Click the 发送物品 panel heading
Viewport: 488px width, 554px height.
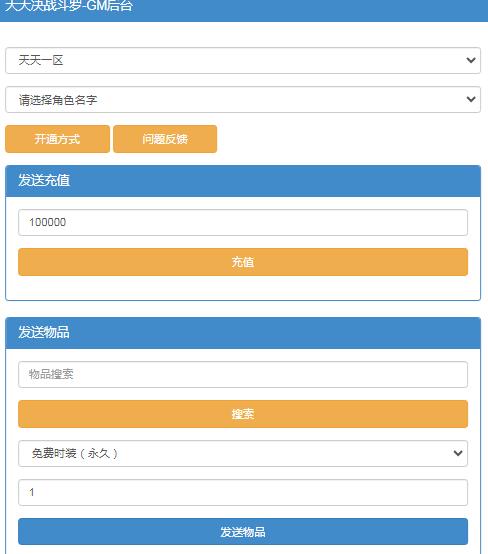[x=44, y=332]
